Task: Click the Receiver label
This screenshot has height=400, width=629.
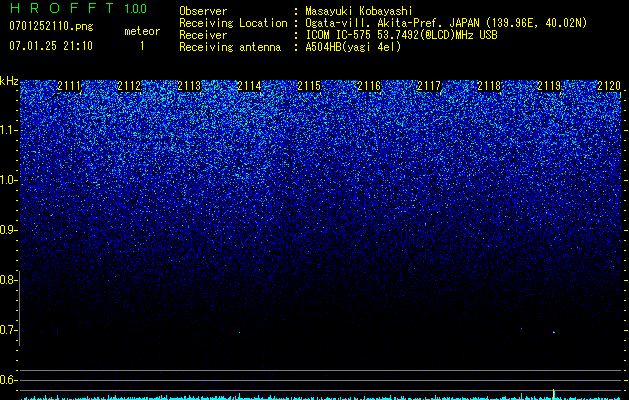Action: tap(203, 35)
